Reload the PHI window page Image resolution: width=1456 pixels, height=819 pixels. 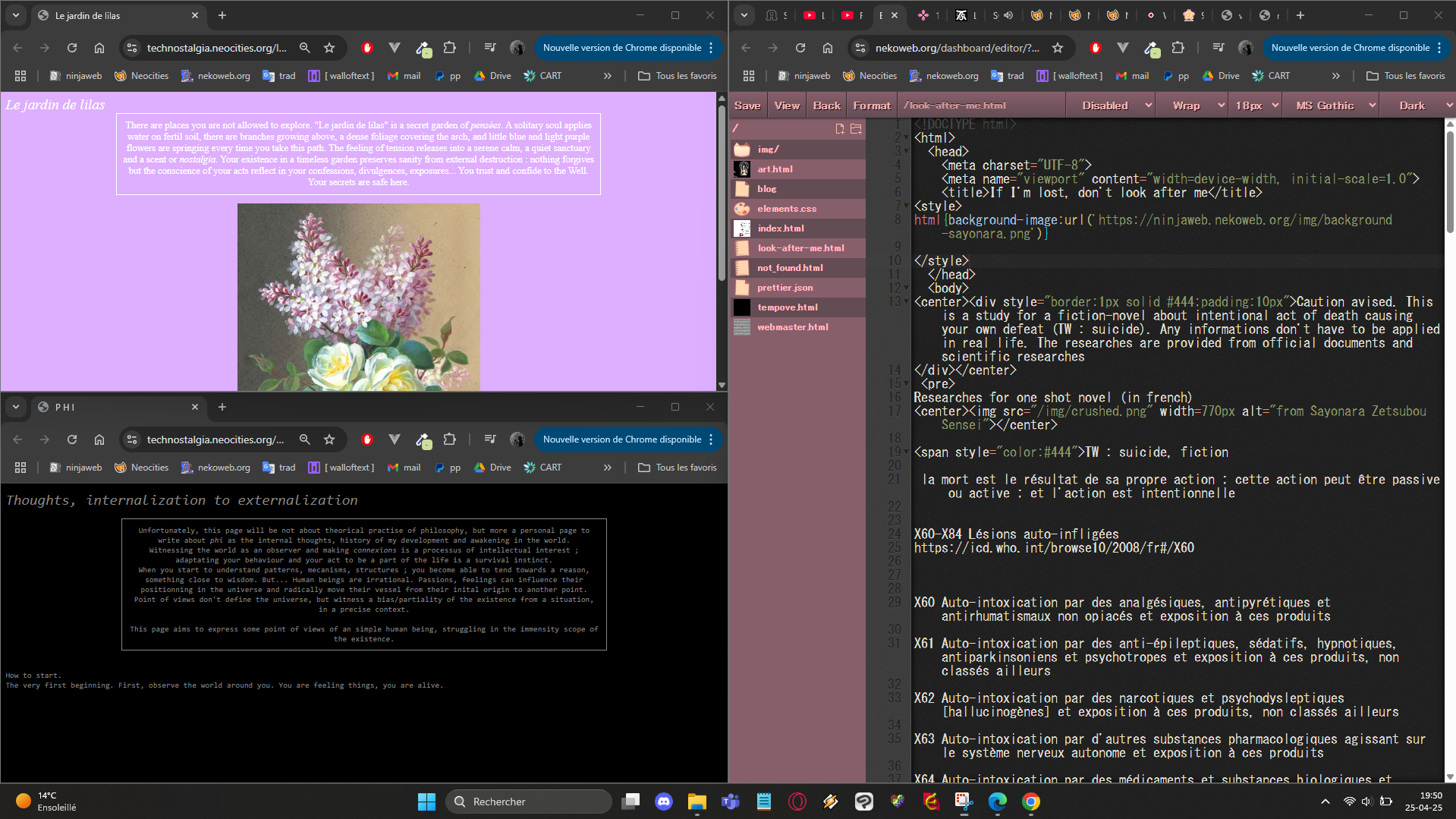(72, 439)
